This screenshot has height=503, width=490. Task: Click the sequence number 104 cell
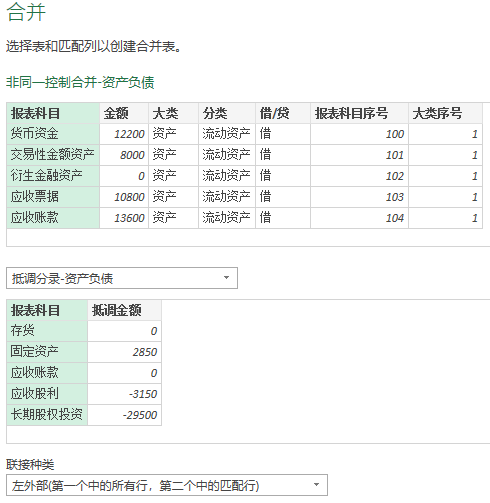[x=359, y=218]
